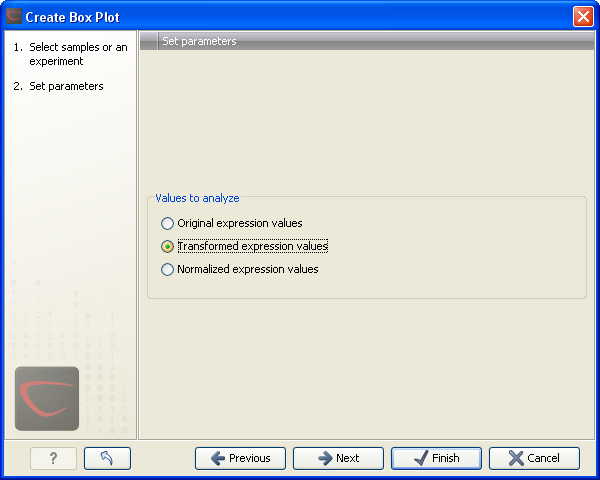
Task: Open help with the question mark button
Action: click(53, 458)
